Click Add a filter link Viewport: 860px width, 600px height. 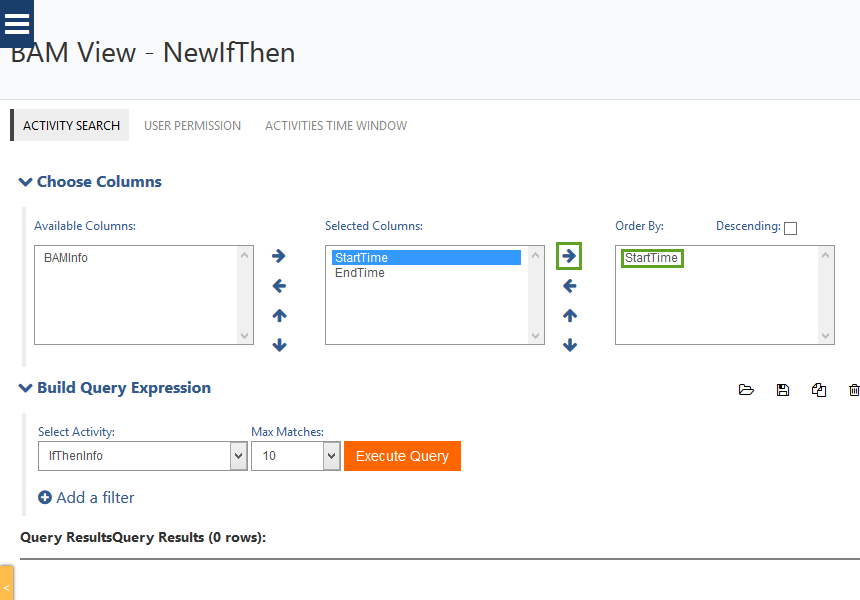coord(86,498)
